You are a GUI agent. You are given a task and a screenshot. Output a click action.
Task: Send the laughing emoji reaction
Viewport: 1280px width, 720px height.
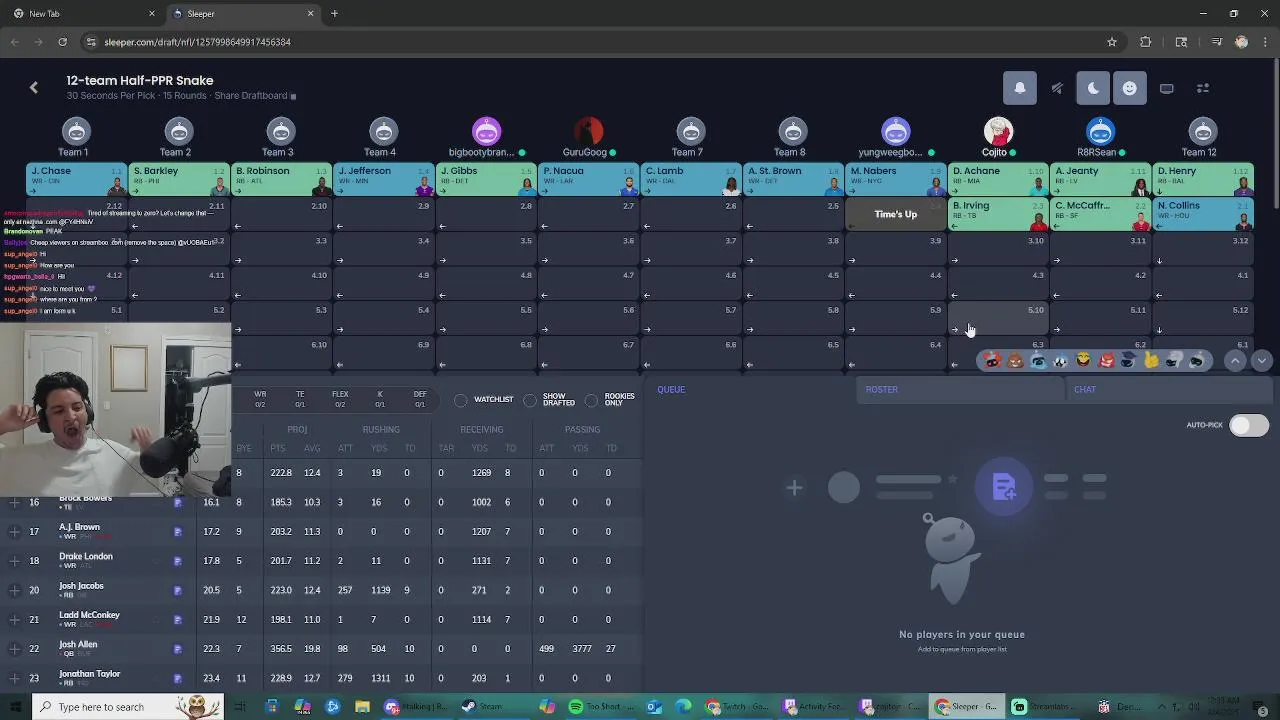pyautogui.click(x=1084, y=361)
